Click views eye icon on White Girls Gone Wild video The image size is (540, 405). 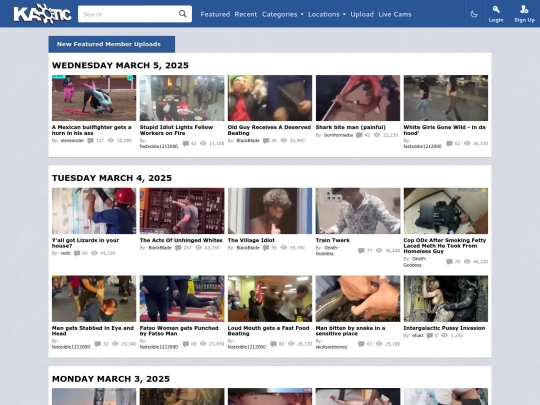(x=467, y=143)
